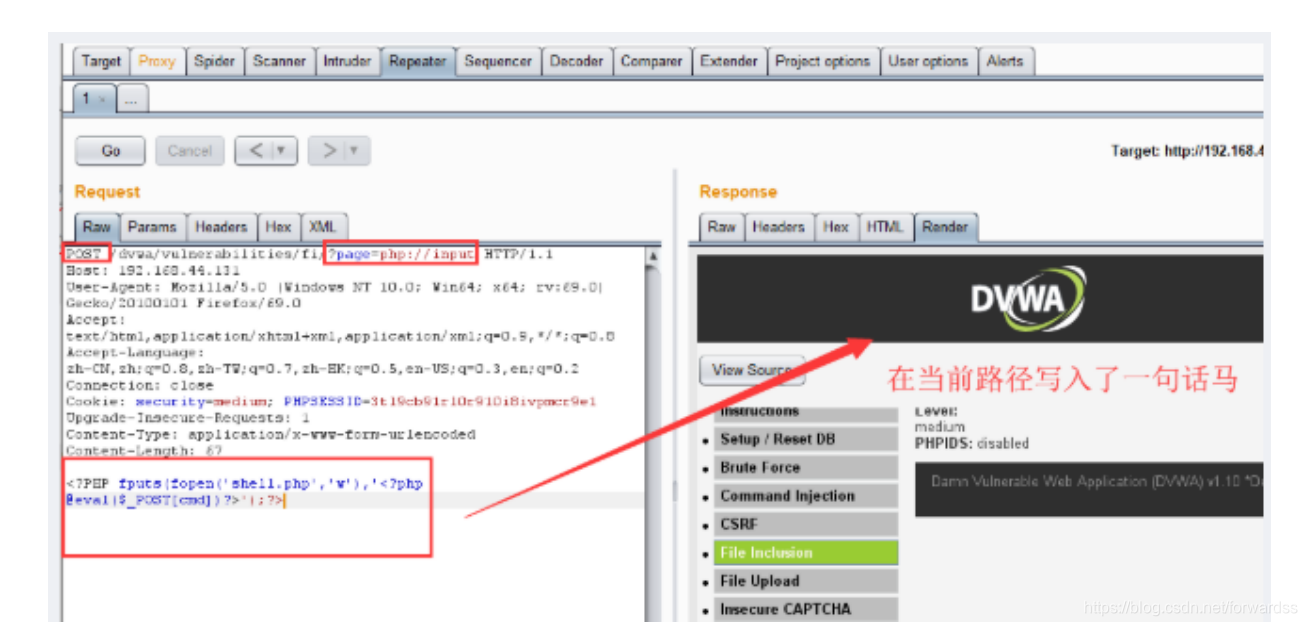Open the Target tab
The height and width of the screenshot is (626, 1307).
(x=101, y=62)
